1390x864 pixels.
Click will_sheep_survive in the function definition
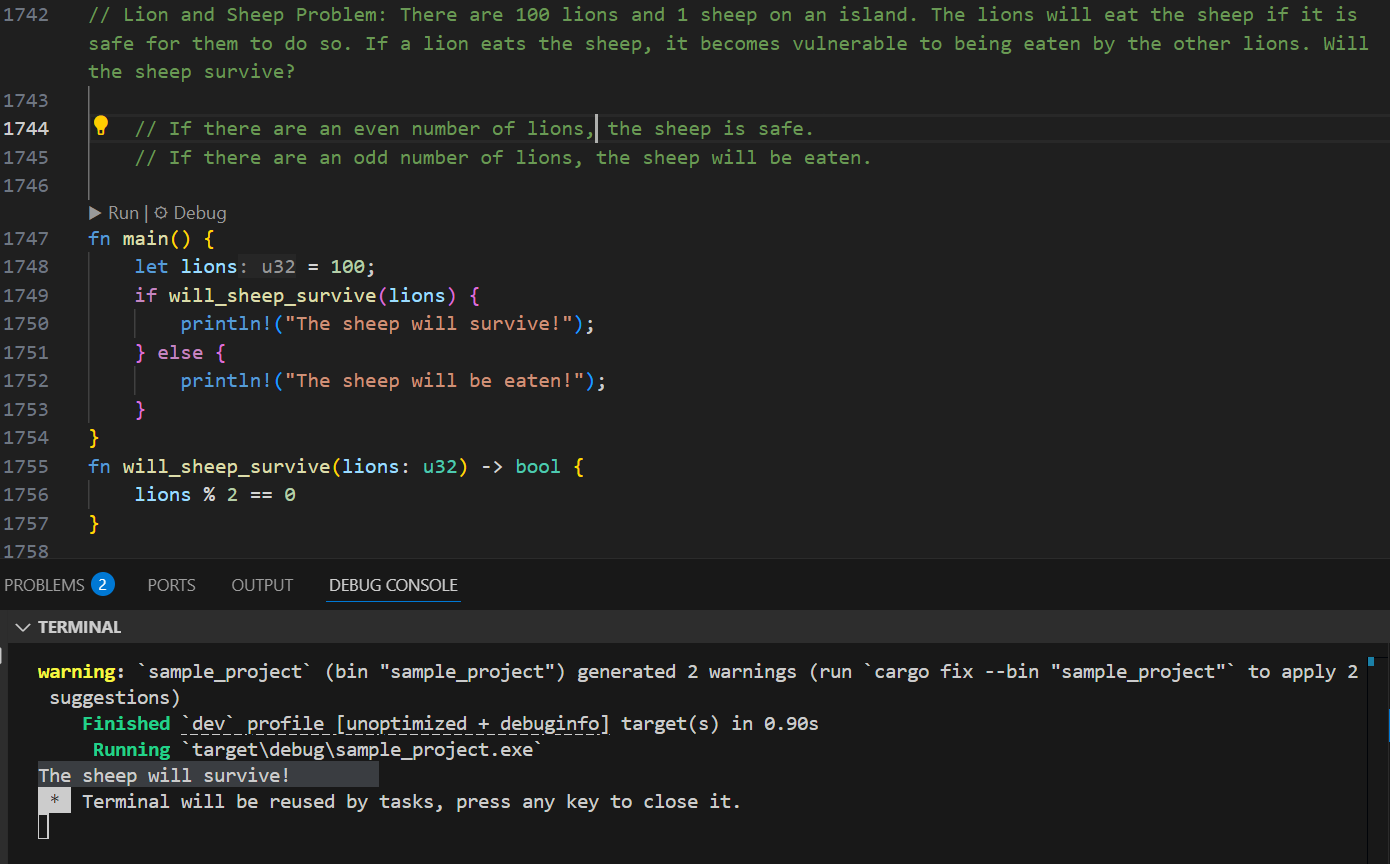226,467
